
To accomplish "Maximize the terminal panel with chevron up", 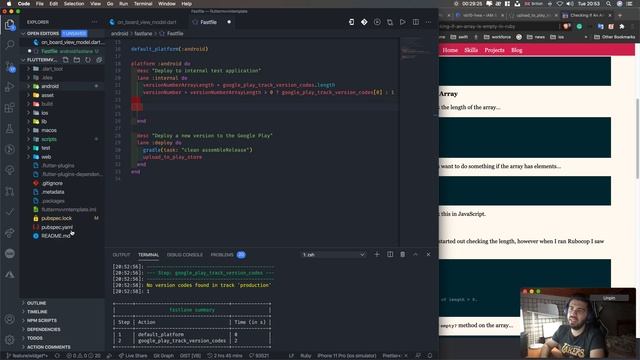I will click(x=416, y=254).
